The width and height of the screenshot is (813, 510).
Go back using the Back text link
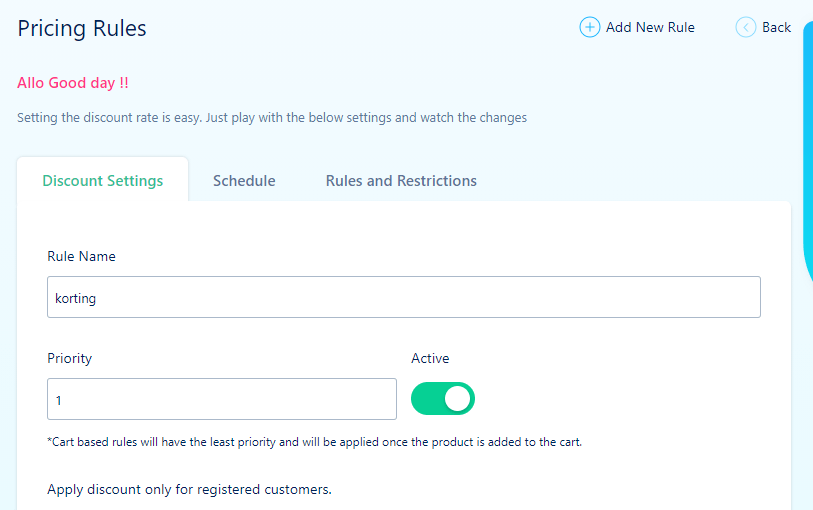tap(776, 27)
